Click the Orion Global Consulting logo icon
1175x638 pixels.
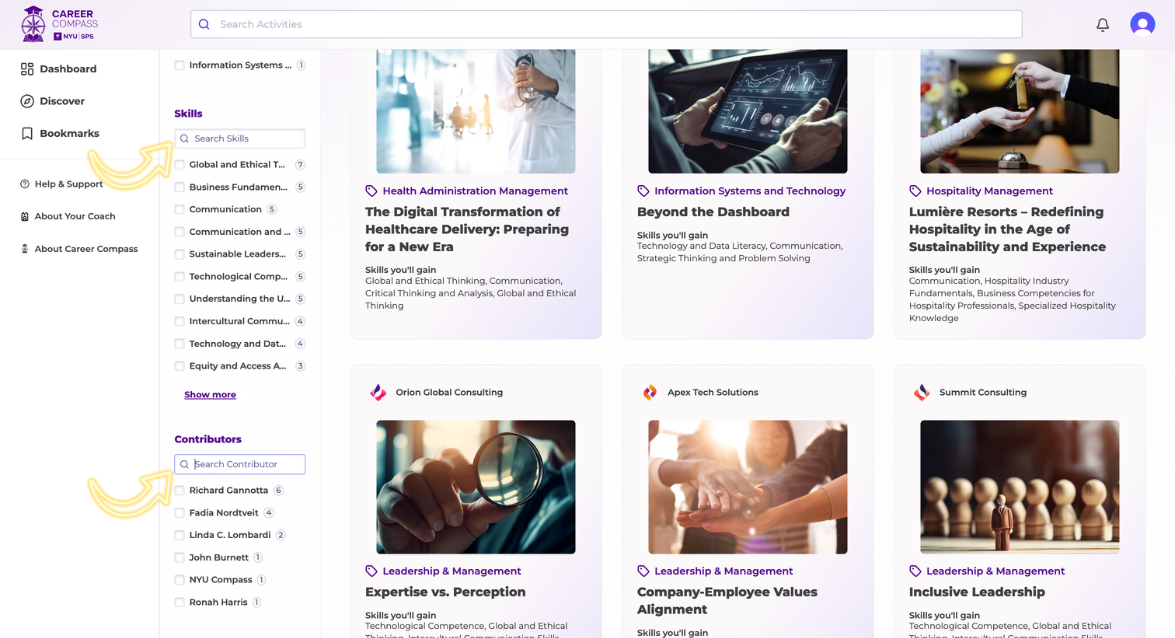tap(378, 393)
